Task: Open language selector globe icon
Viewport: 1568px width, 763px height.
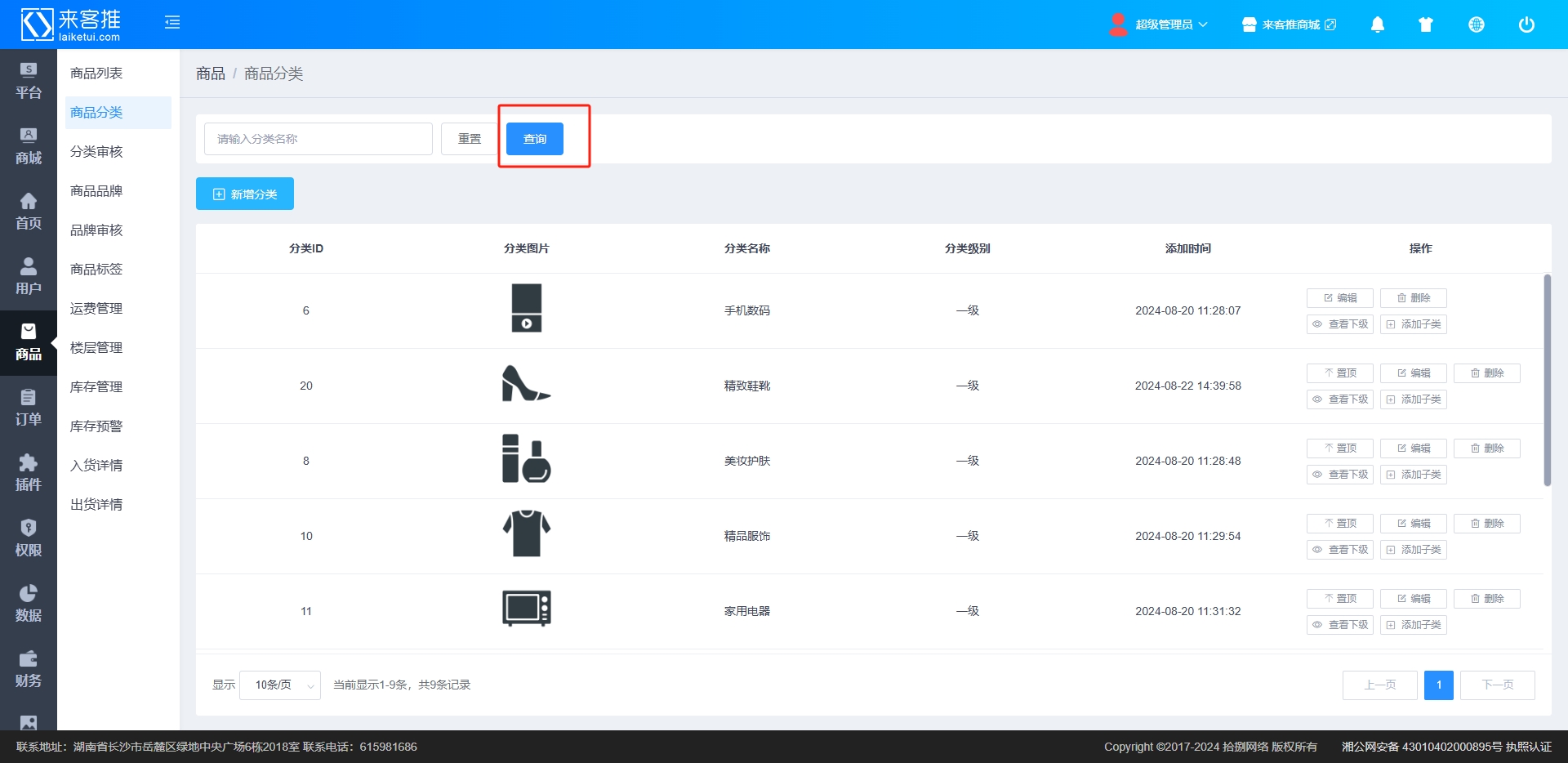Action: [x=1476, y=25]
